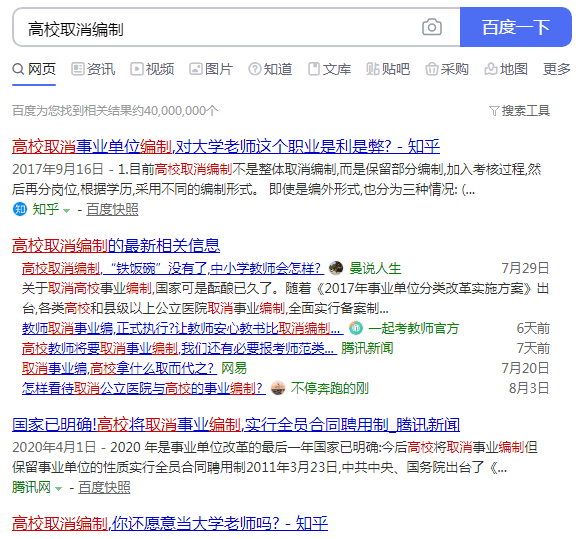578x539 pixels.
Task: Open result 高校取消编制,你还愿意当大学老师吗
Action: [170, 523]
